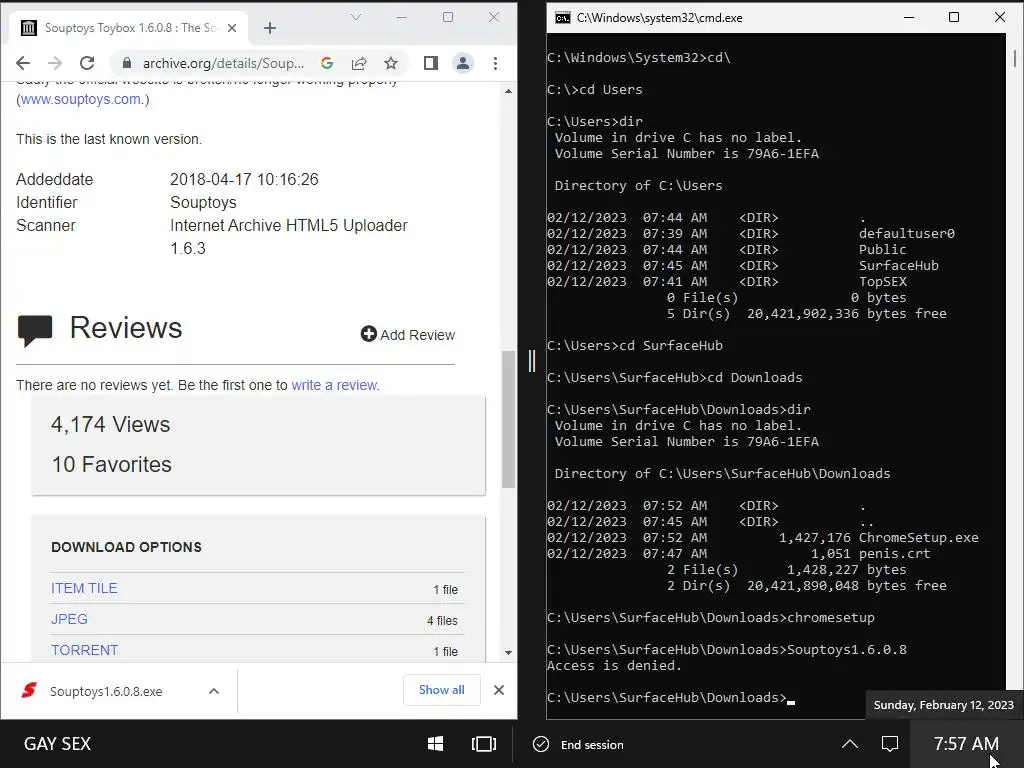
Task: Open ITEM TILE download option
Action: (84, 588)
